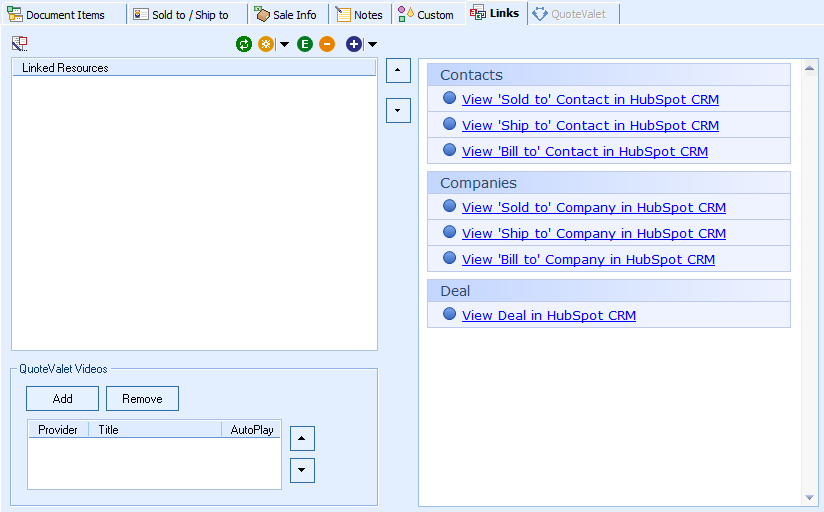This screenshot has width=824, height=512.
Task: Click the Companies section header
Action: coord(609,183)
